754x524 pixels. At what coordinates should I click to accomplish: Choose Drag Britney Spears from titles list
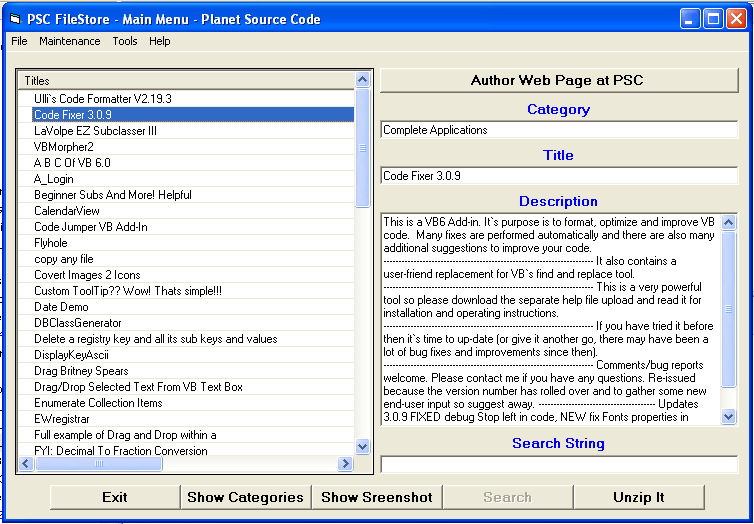tap(81, 371)
